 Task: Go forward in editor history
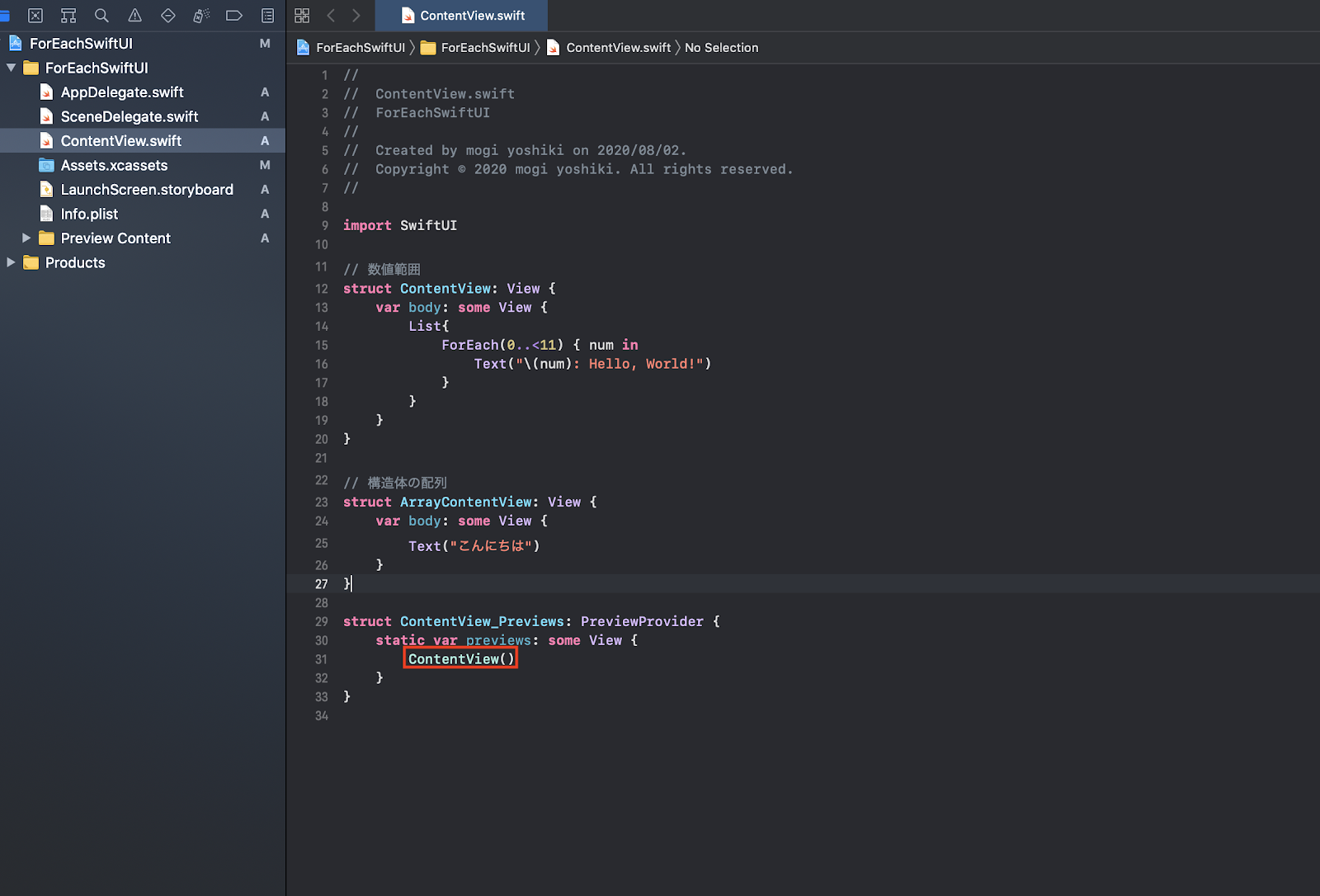pyautogui.click(x=356, y=15)
